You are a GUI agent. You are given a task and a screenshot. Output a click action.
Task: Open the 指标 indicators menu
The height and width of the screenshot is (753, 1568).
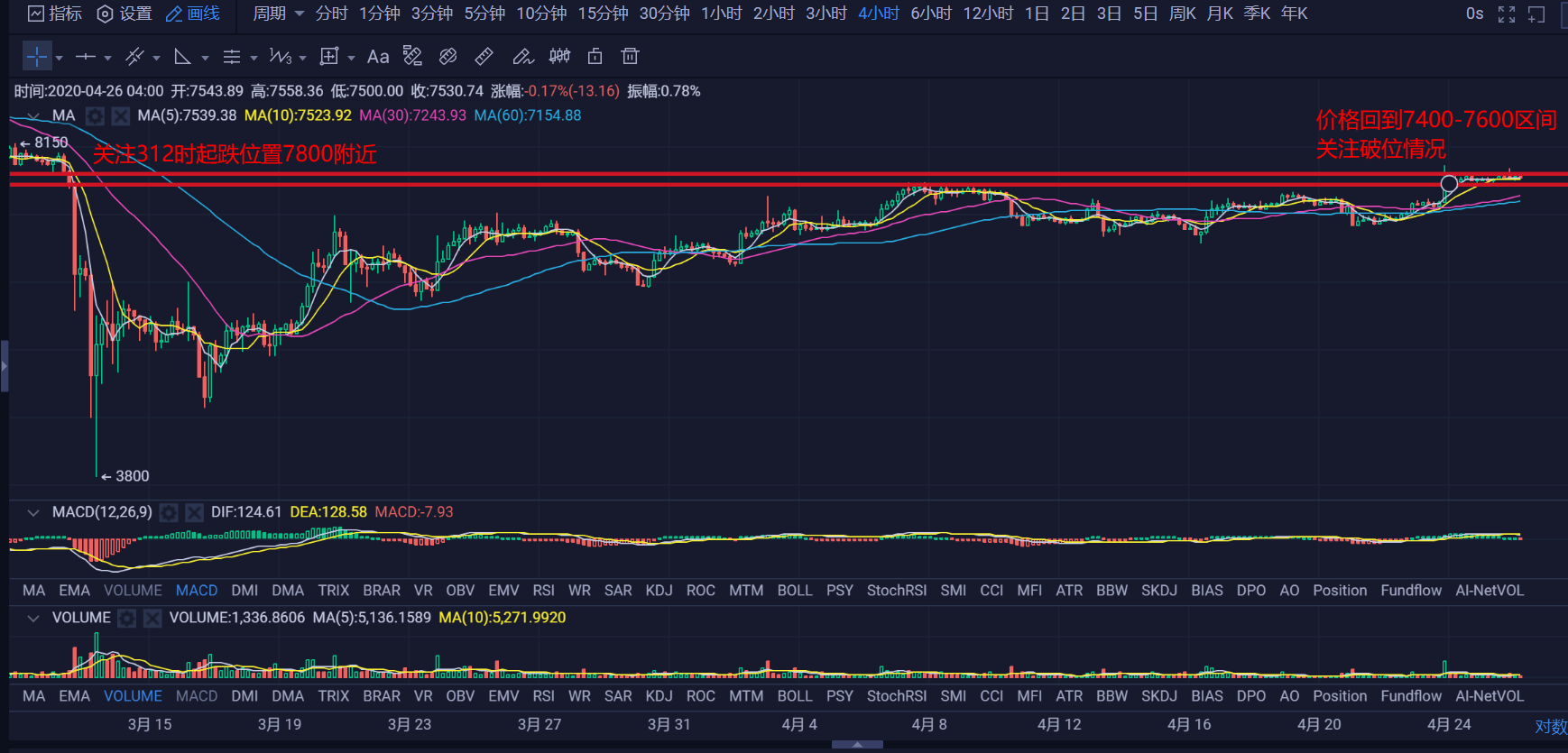pos(55,14)
